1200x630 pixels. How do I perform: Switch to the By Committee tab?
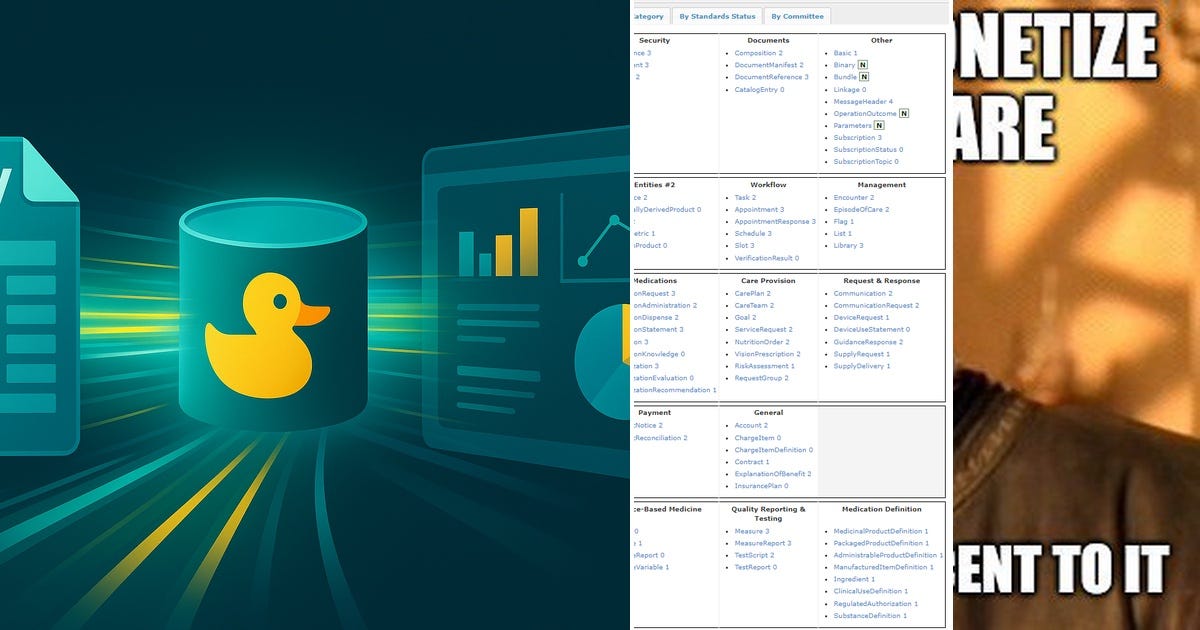tap(797, 16)
